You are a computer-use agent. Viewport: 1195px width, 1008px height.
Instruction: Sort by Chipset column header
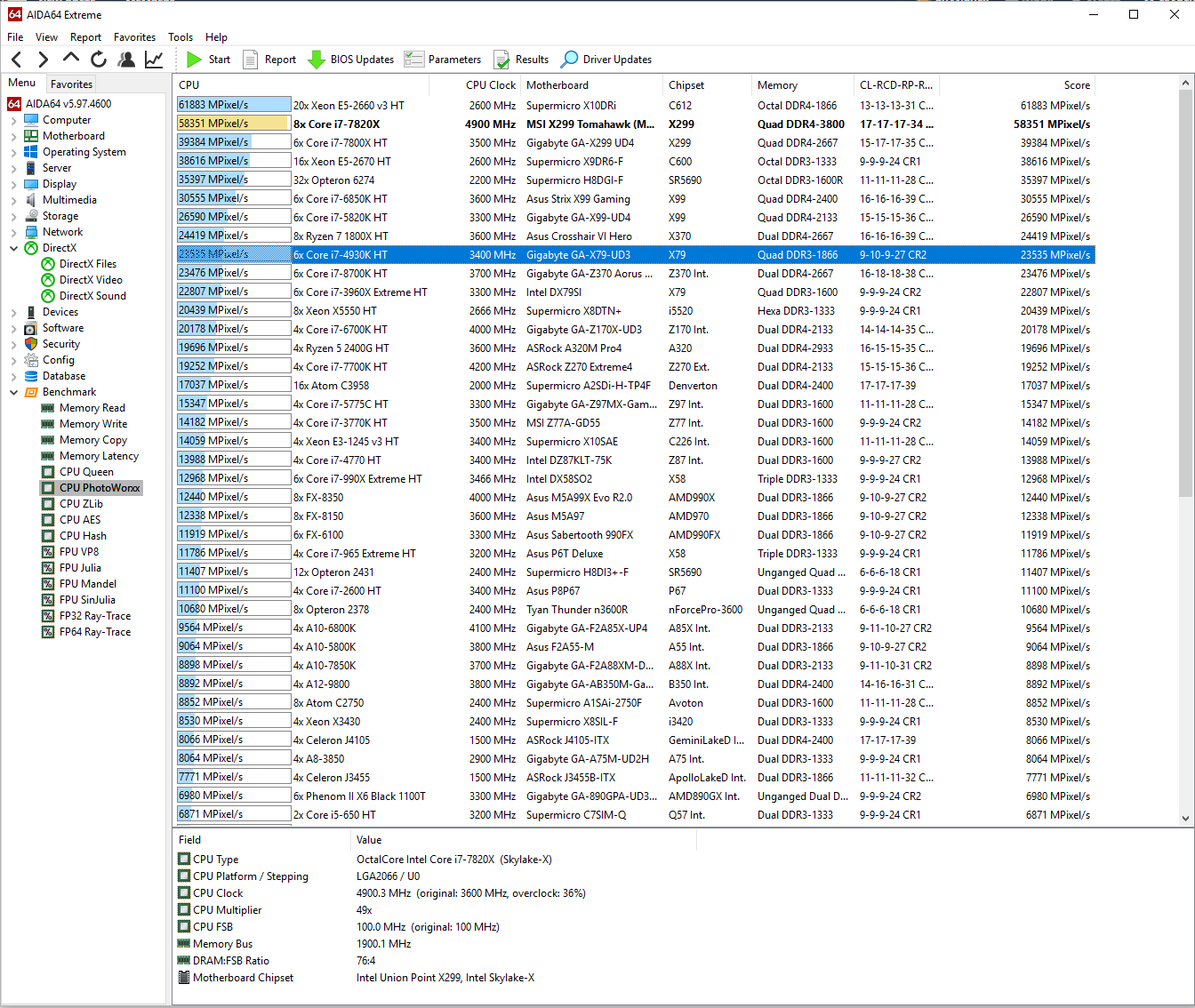click(707, 85)
